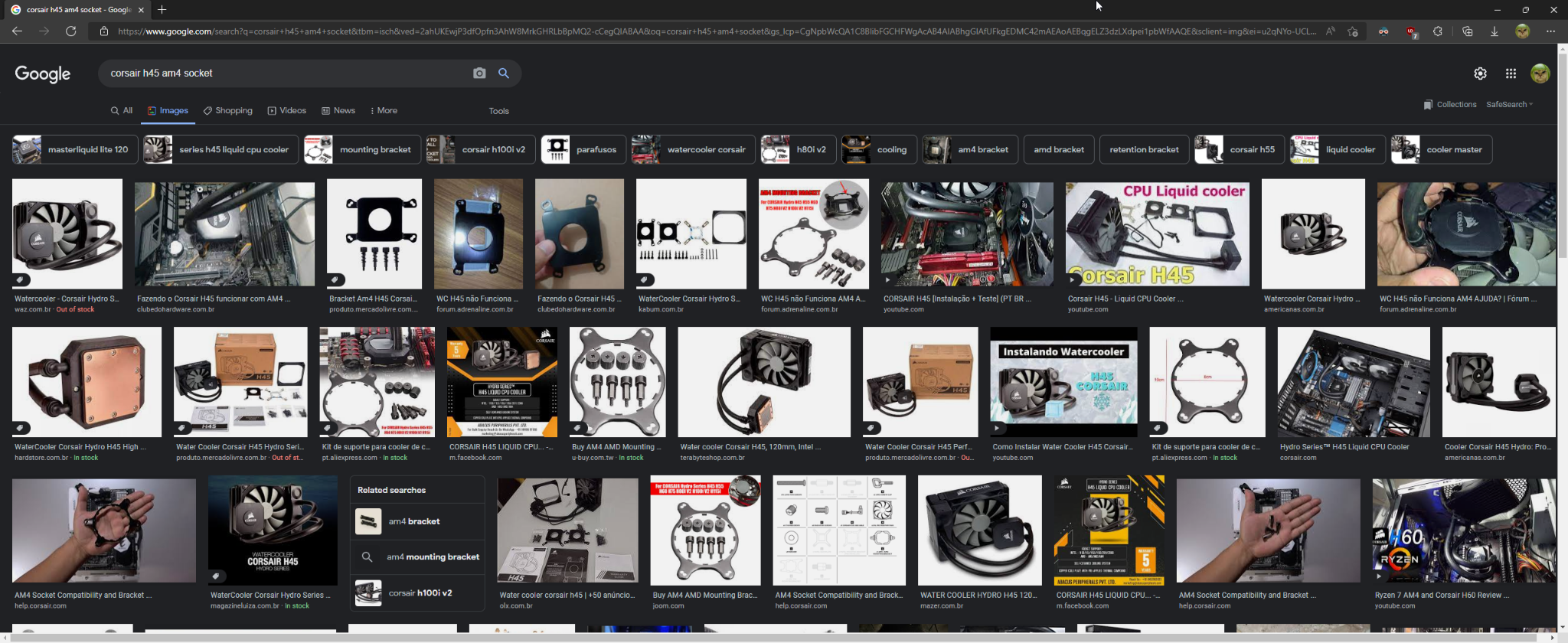
Task: Click the Google logo
Action: click(x=43, y=73)
